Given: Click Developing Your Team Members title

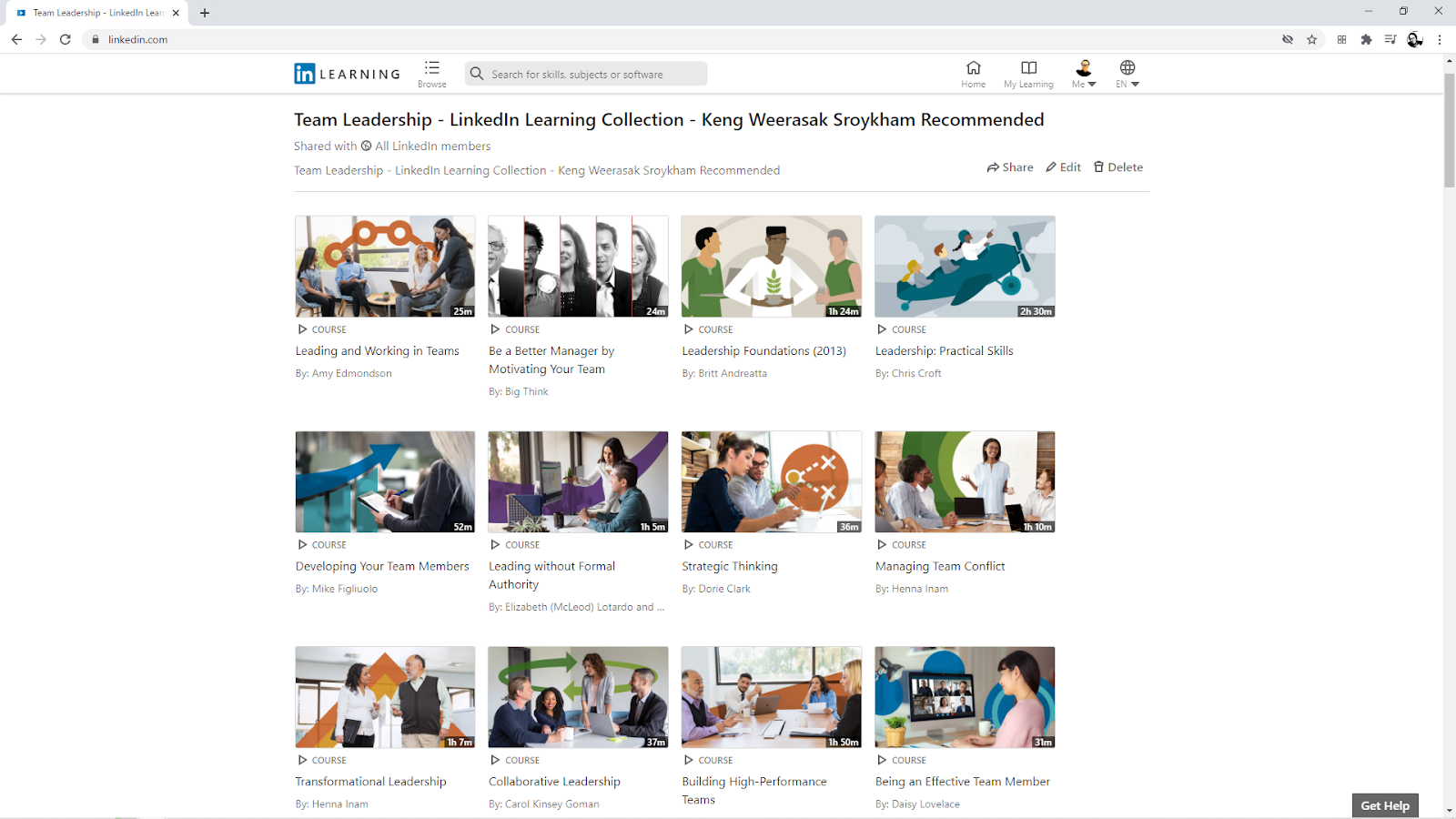Looking at the screenshot, I should (x=382, y=566).
